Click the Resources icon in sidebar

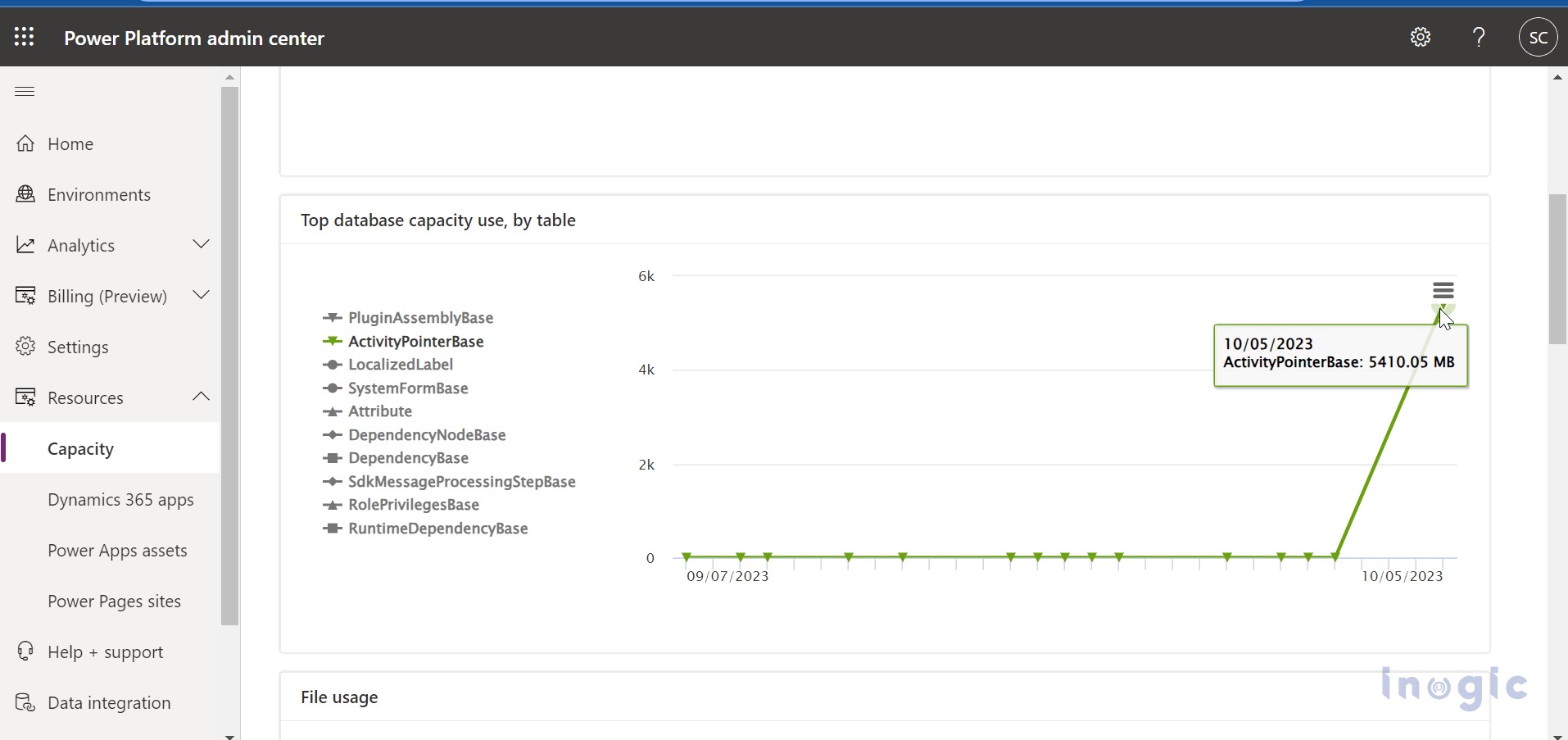(x=25, y=397)
